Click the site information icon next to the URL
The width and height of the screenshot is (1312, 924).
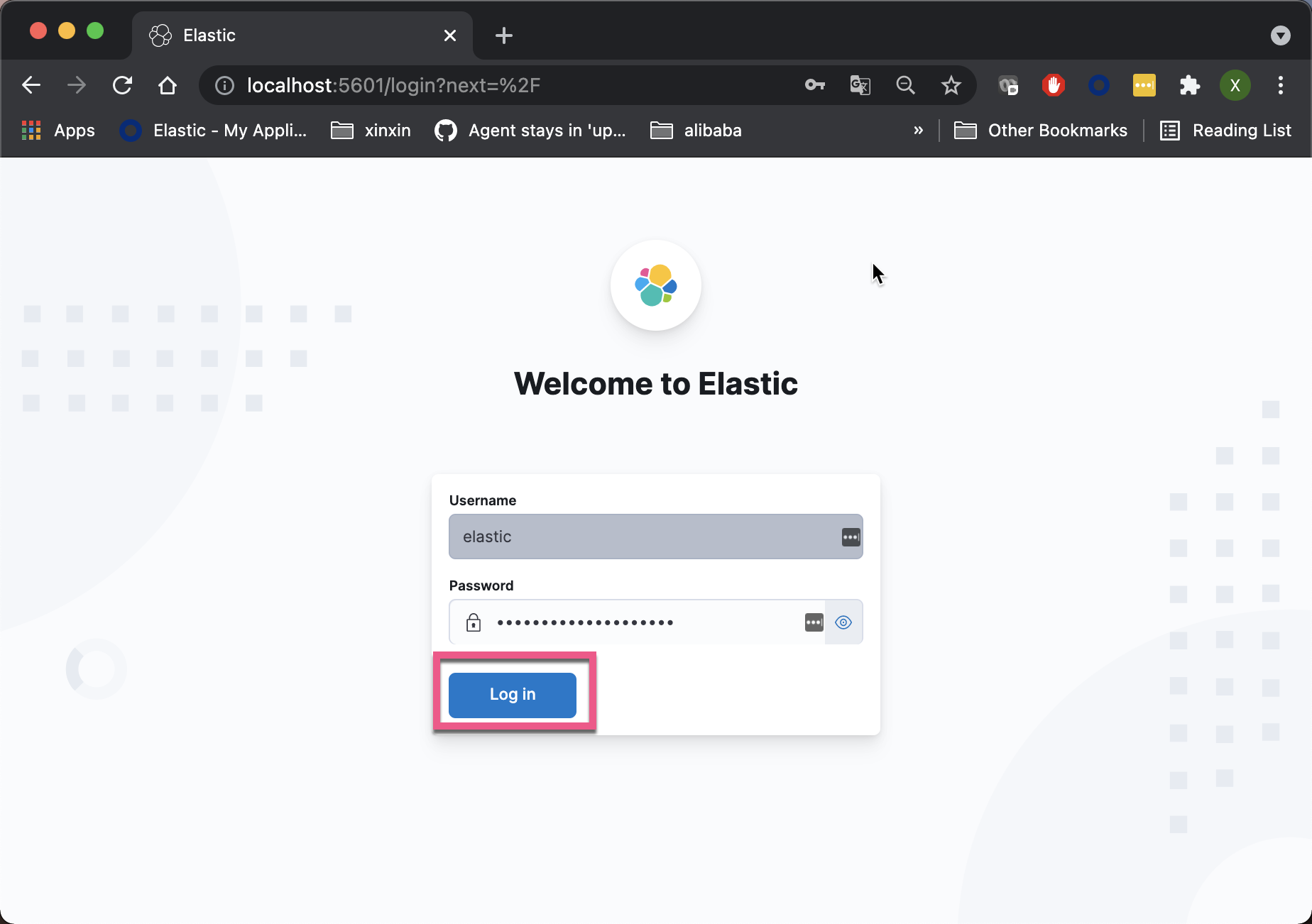(224, 85)
